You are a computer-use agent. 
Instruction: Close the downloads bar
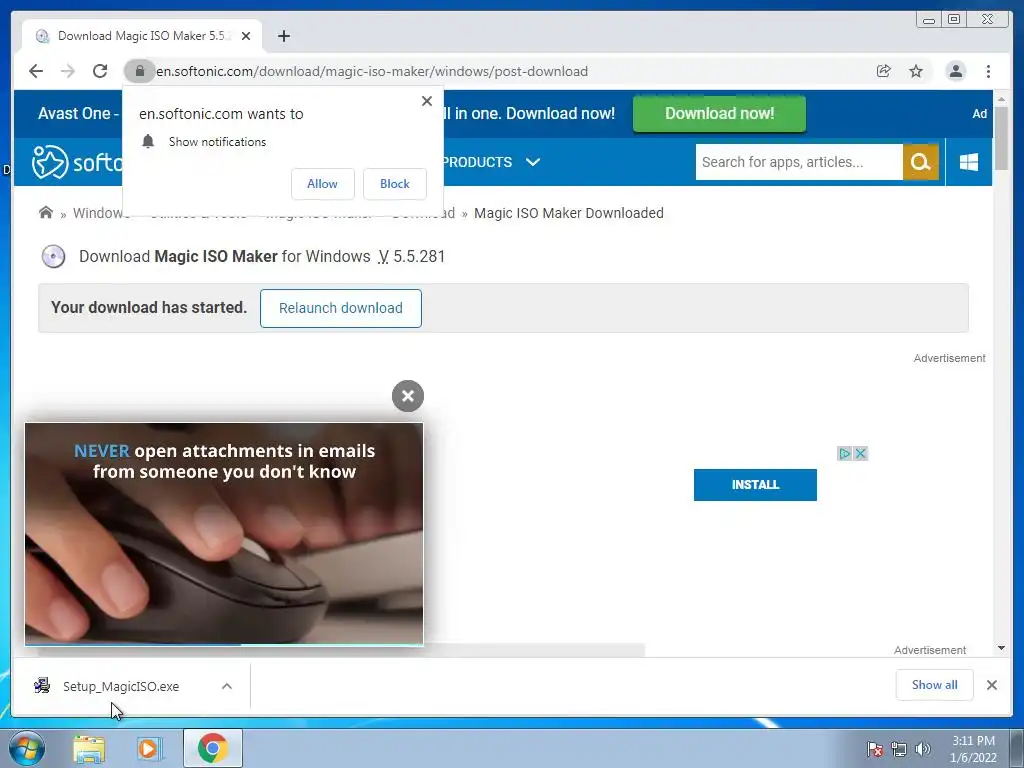click(991, 685)
